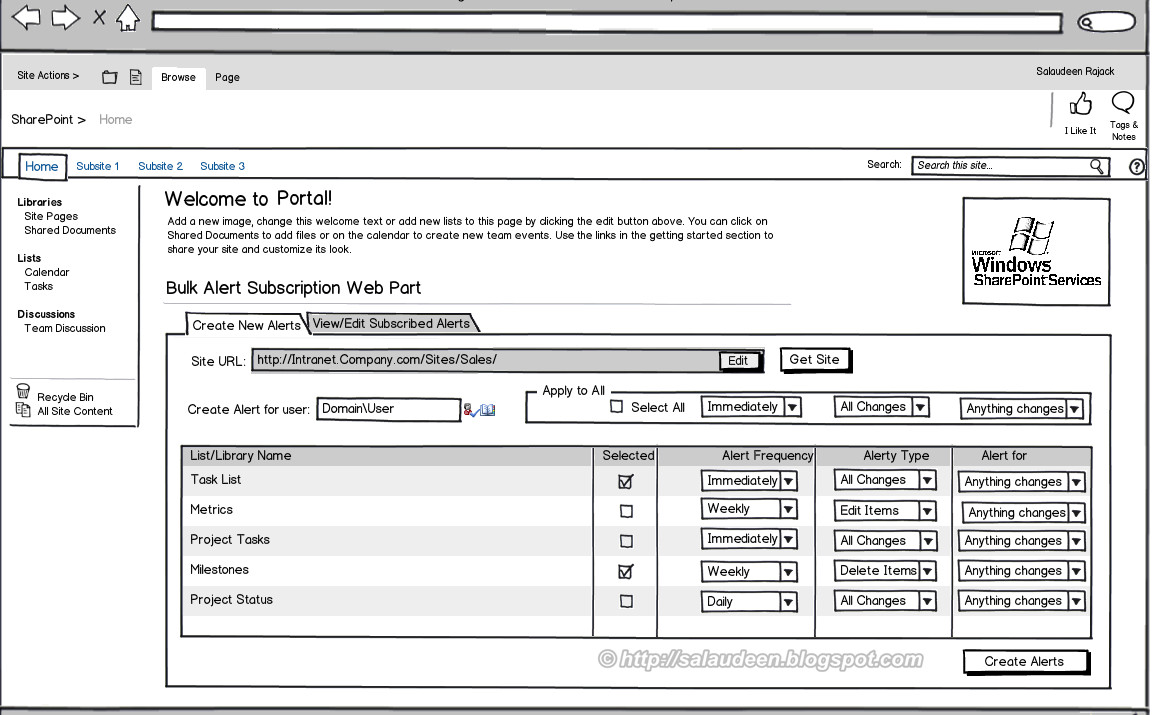Check the Selected box for Metrics

click(625, 510)
